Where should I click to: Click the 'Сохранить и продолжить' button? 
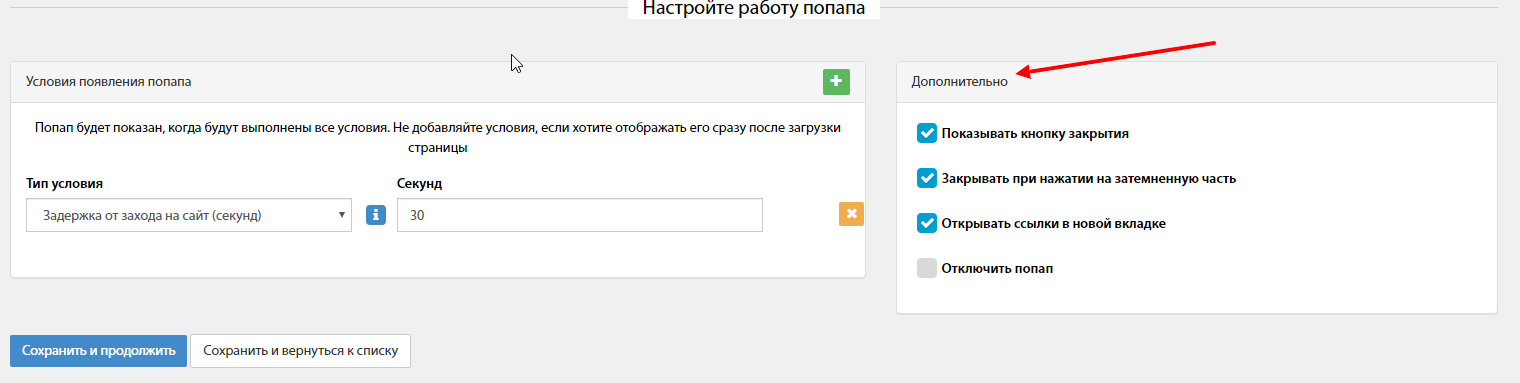(98, 351)
